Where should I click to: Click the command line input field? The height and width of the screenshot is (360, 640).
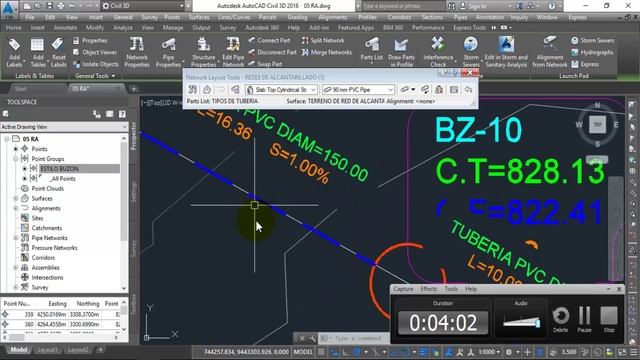353,338
